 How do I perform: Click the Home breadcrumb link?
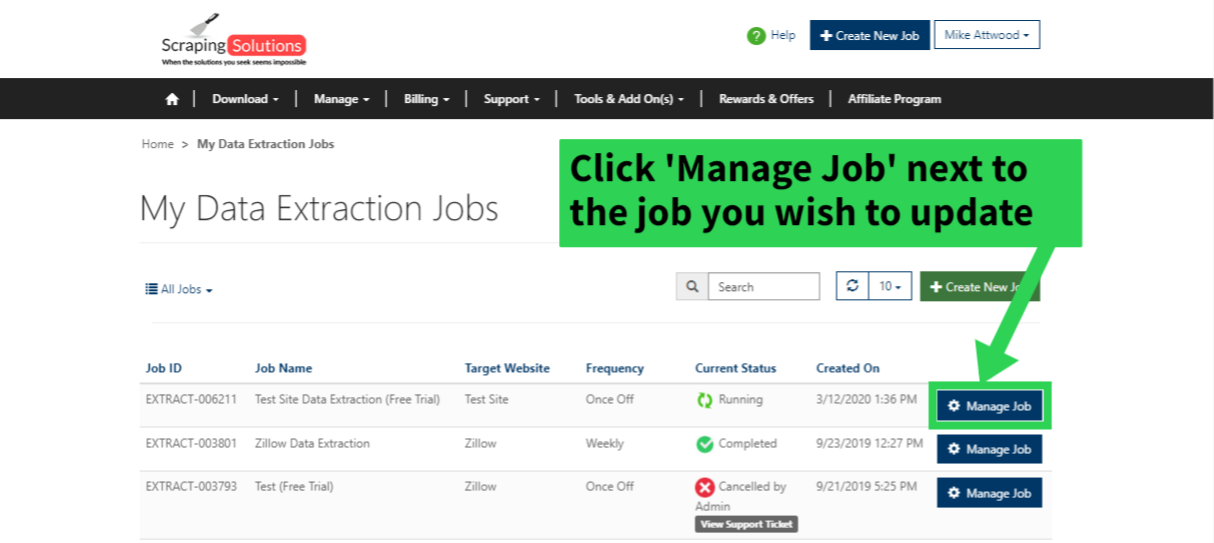pos(157,144)
